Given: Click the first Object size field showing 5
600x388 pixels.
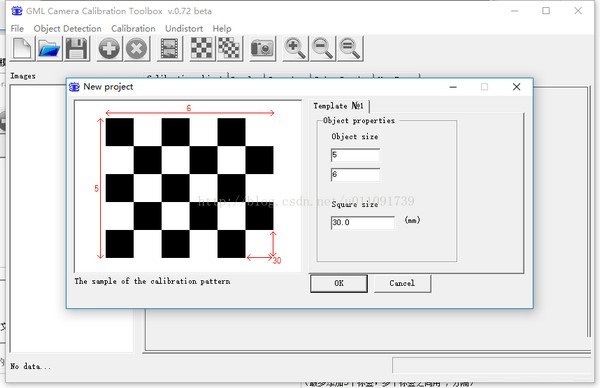Looking at the screenshot, I should [x=355, y=155].
